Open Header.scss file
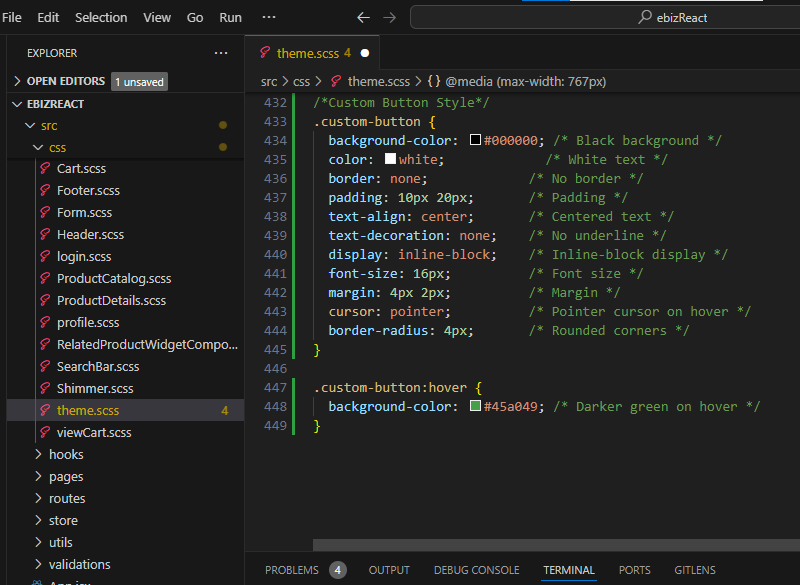Viewport: 800px width, 585px height. tap(90, 234)
